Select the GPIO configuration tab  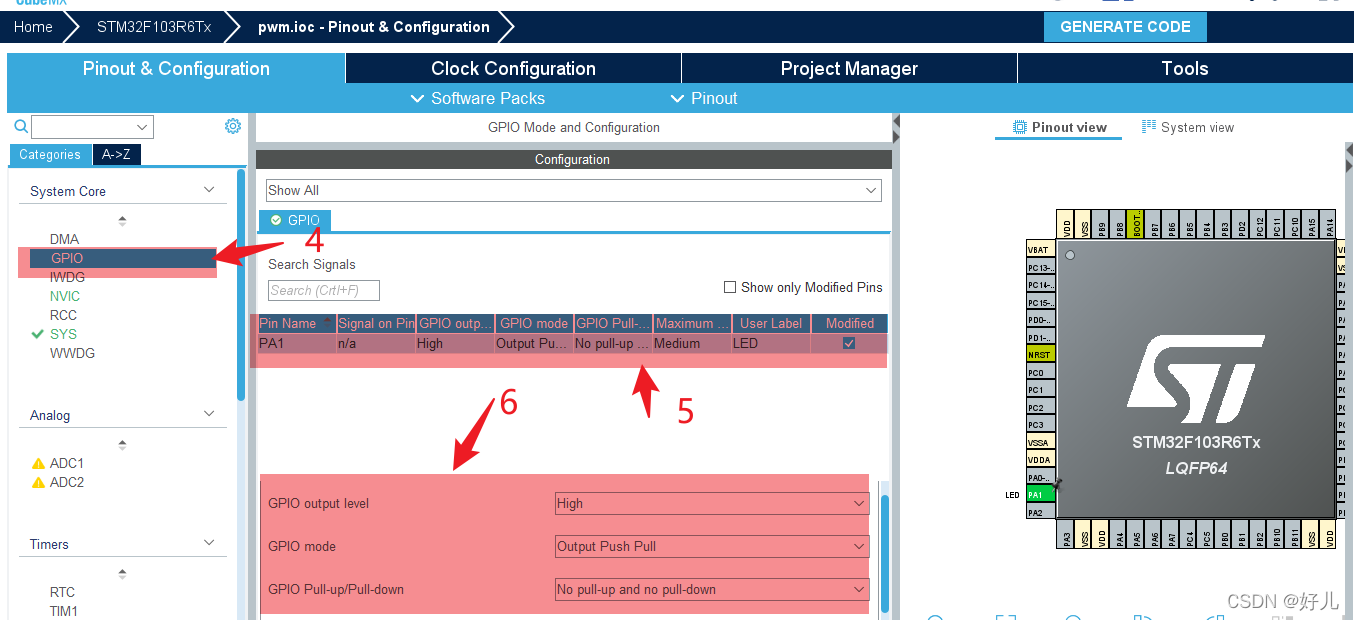pyautogui.click(x=295, y=220)
